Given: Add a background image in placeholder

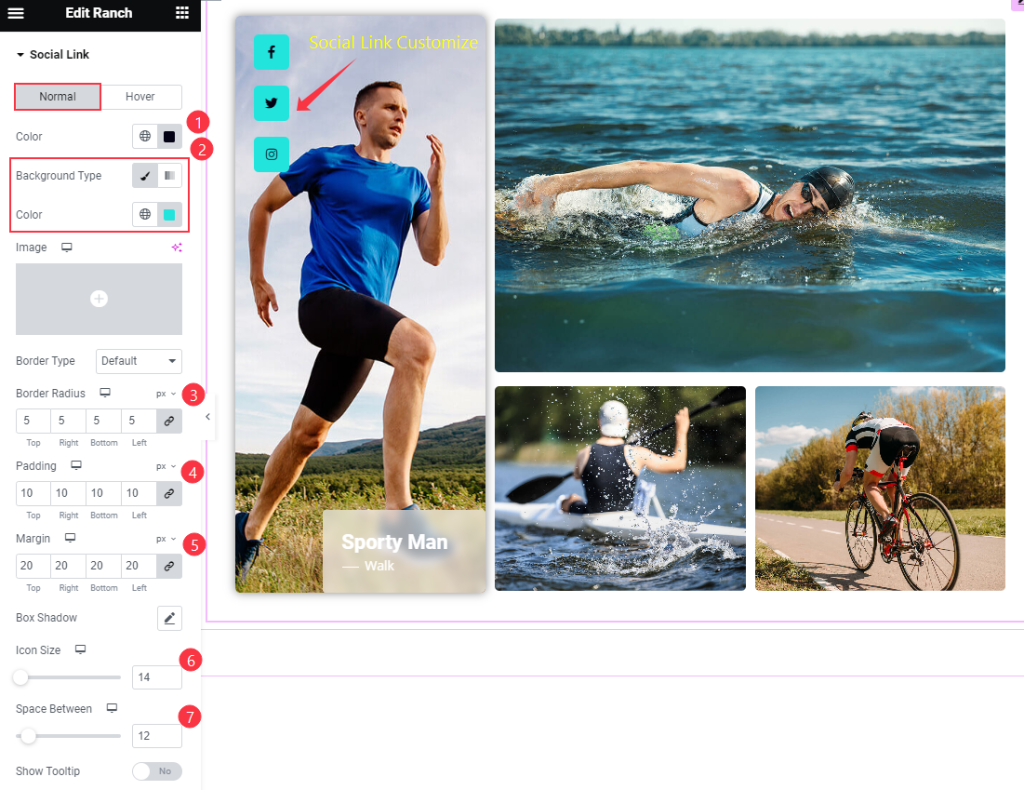Looking at the screenshot, I should coord(99,299).
